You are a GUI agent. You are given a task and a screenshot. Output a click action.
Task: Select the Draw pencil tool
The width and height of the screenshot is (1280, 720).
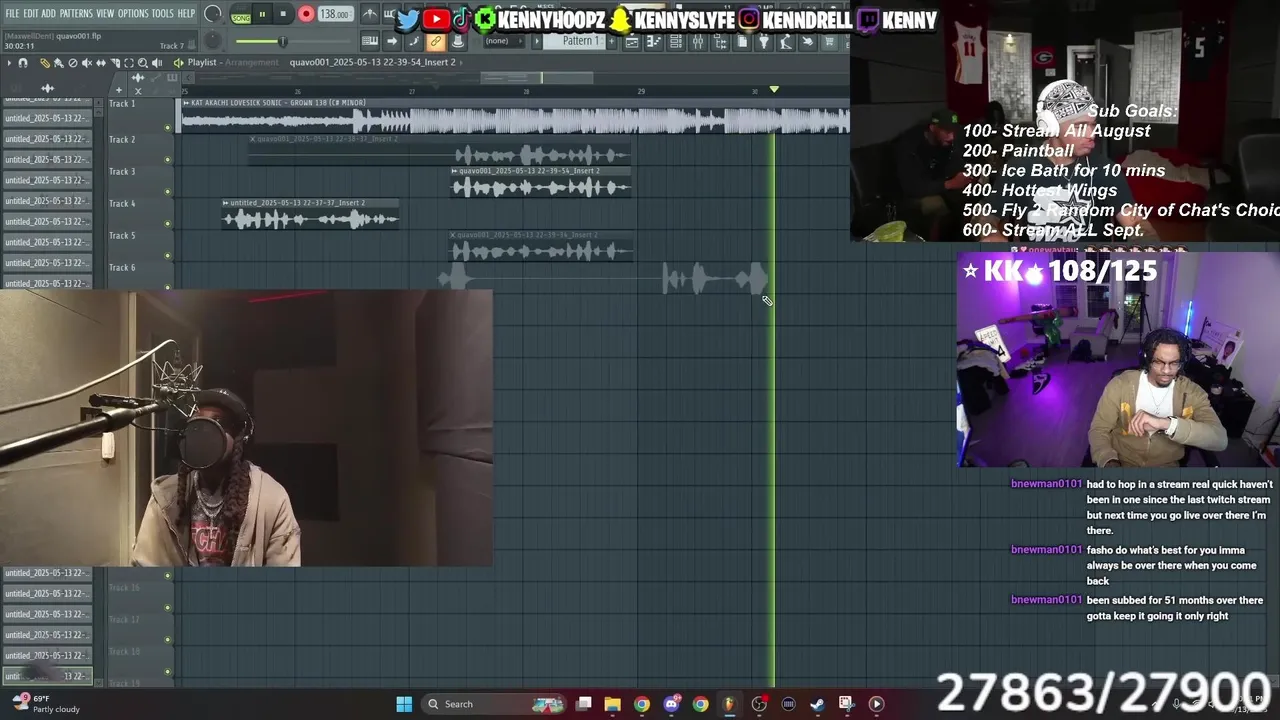tap(45, 63)
